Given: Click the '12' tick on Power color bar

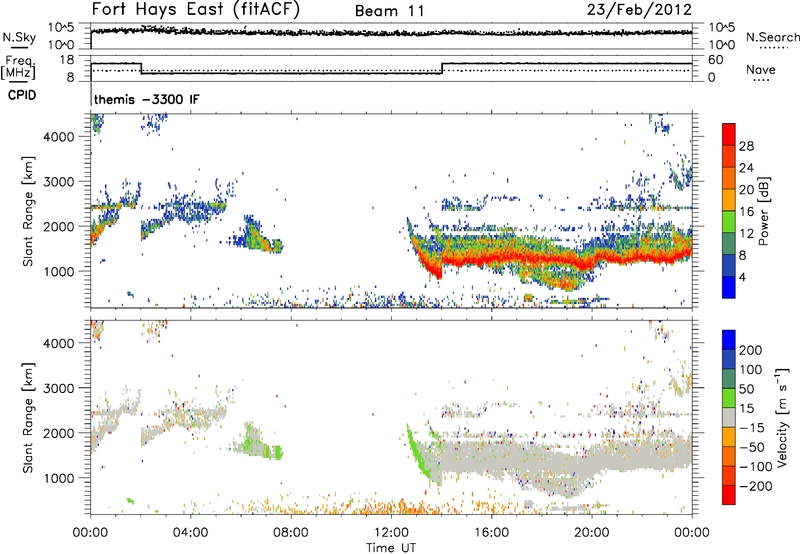Looking at the screenshot, I should [x=746, y=233].
